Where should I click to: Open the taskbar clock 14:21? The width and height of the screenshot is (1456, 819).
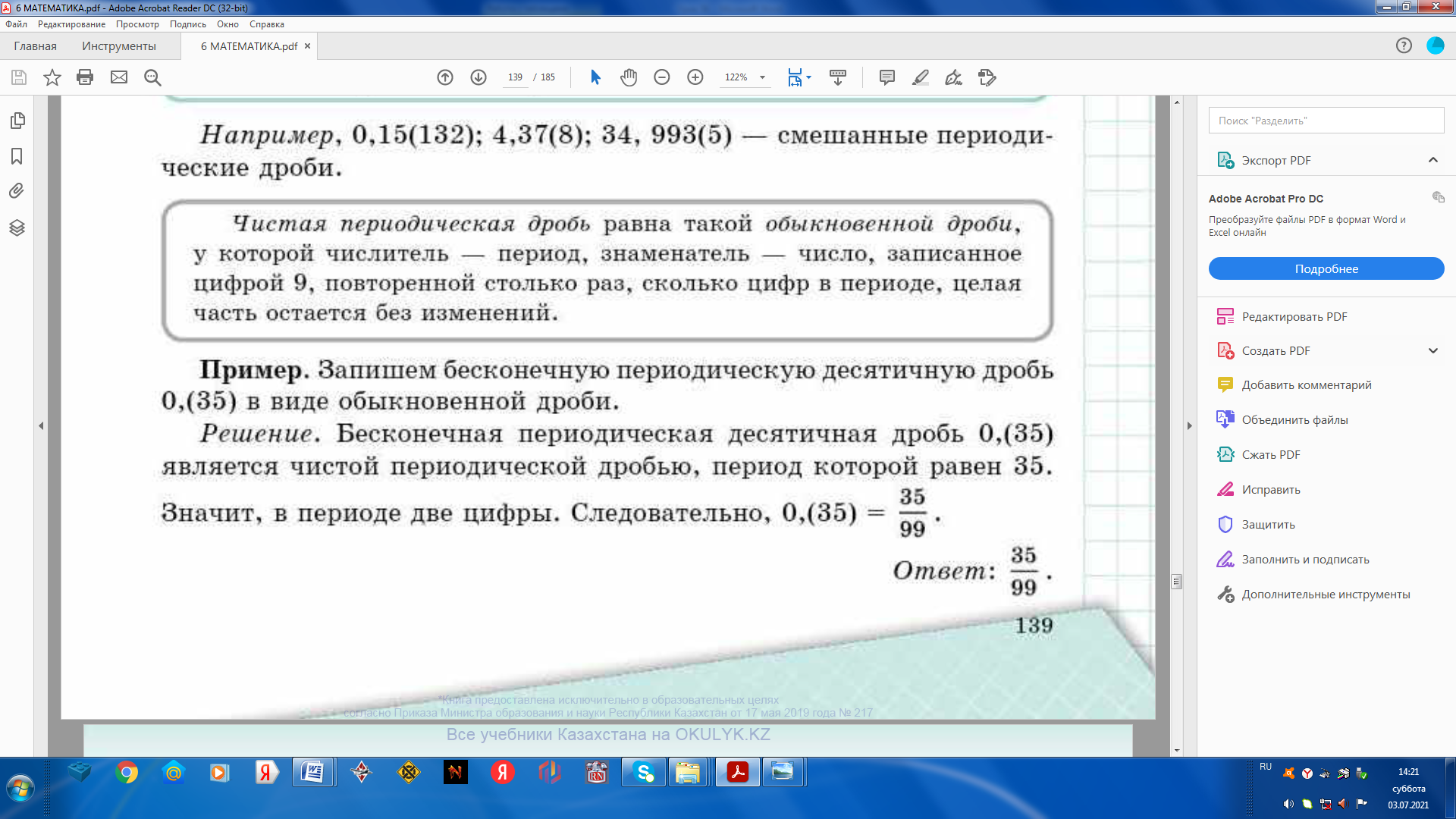(x=1408, y=772)
